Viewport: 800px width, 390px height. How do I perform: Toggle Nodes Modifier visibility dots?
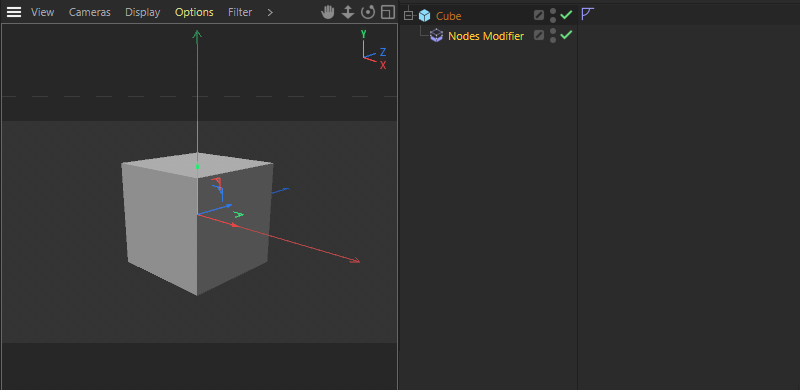coord(553,35)
